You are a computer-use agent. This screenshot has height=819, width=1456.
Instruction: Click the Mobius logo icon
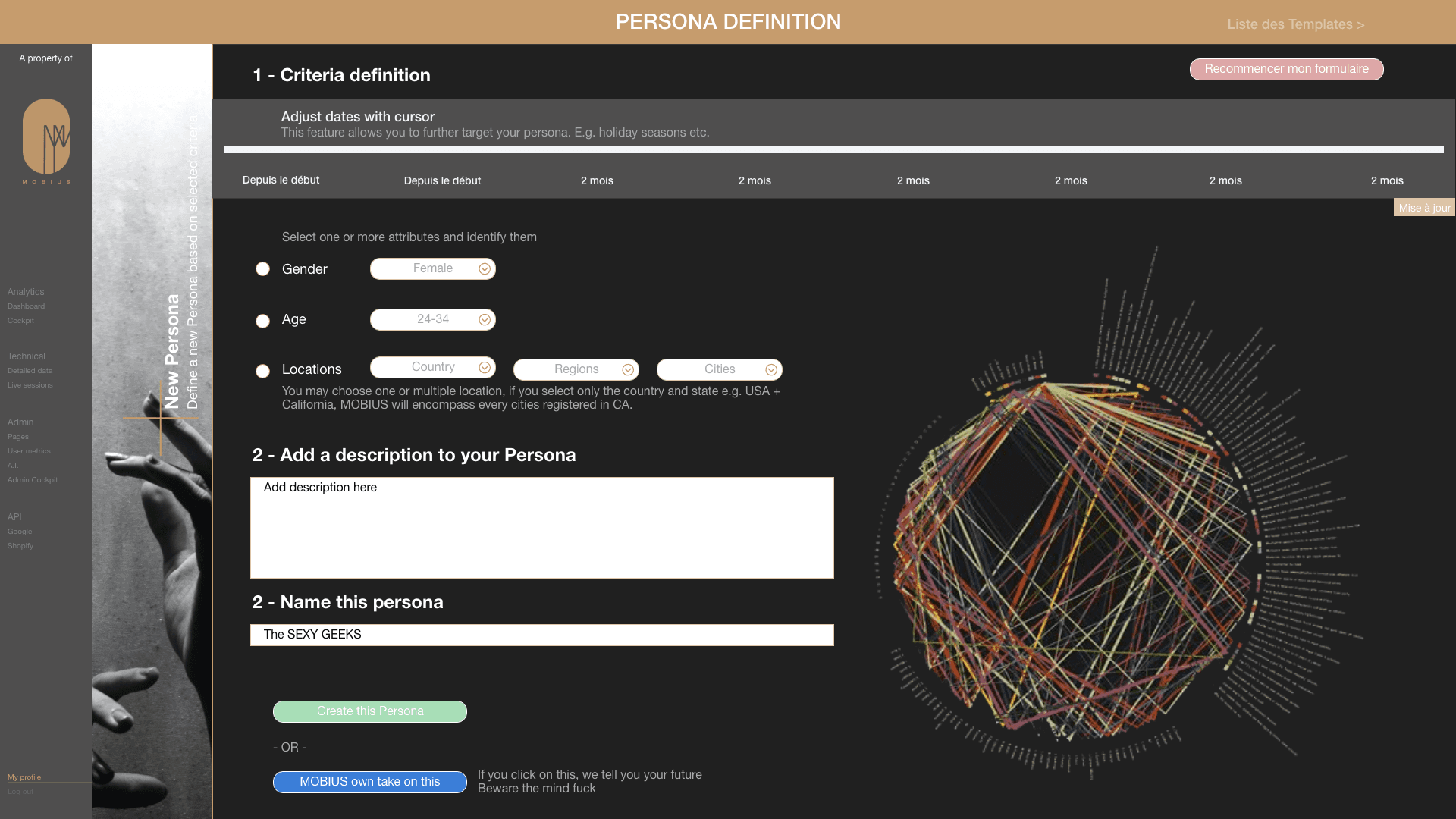tap(46, 137)
